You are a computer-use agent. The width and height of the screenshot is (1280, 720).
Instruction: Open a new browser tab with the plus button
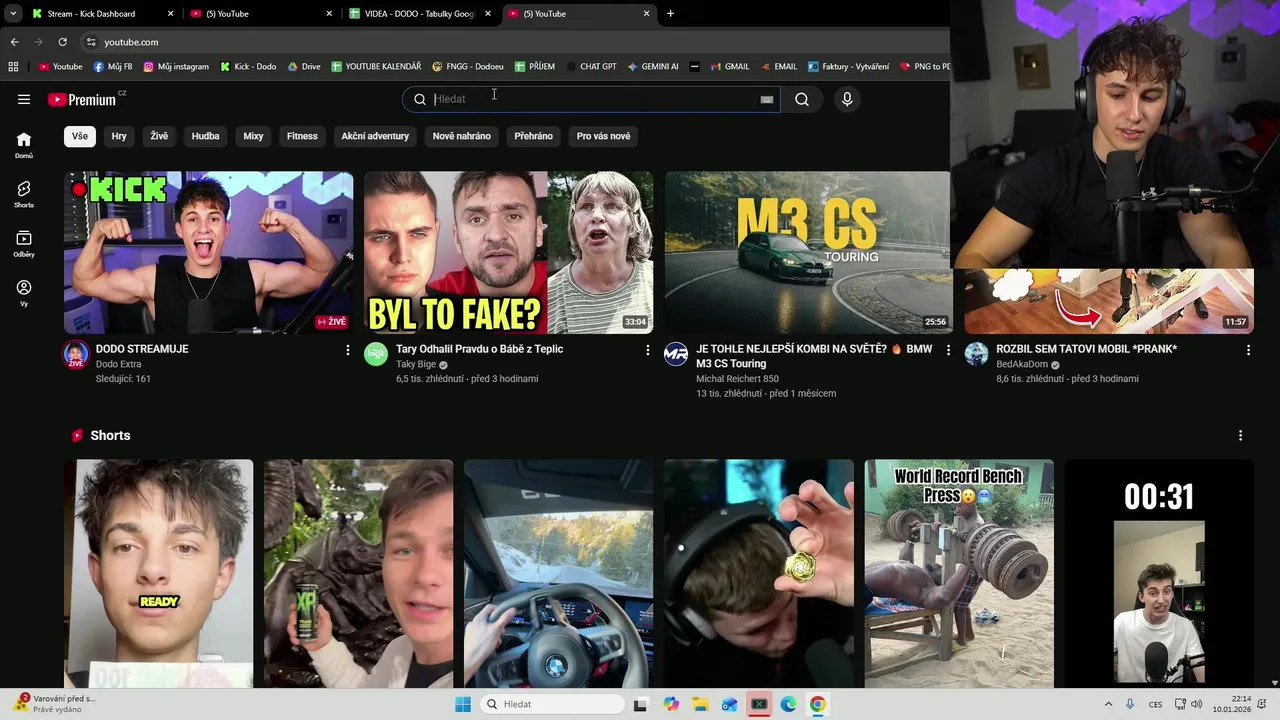pos(670,14)
